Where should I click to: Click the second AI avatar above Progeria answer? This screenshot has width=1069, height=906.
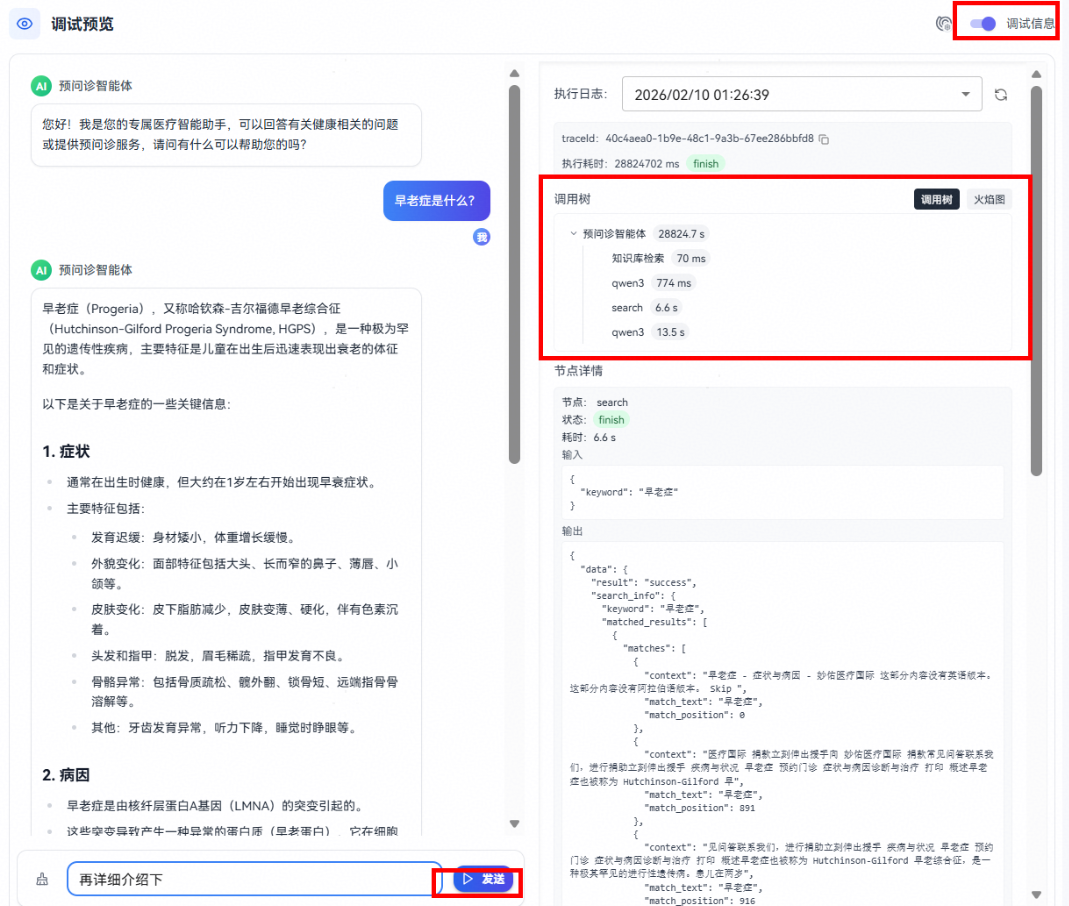point(41,270)
